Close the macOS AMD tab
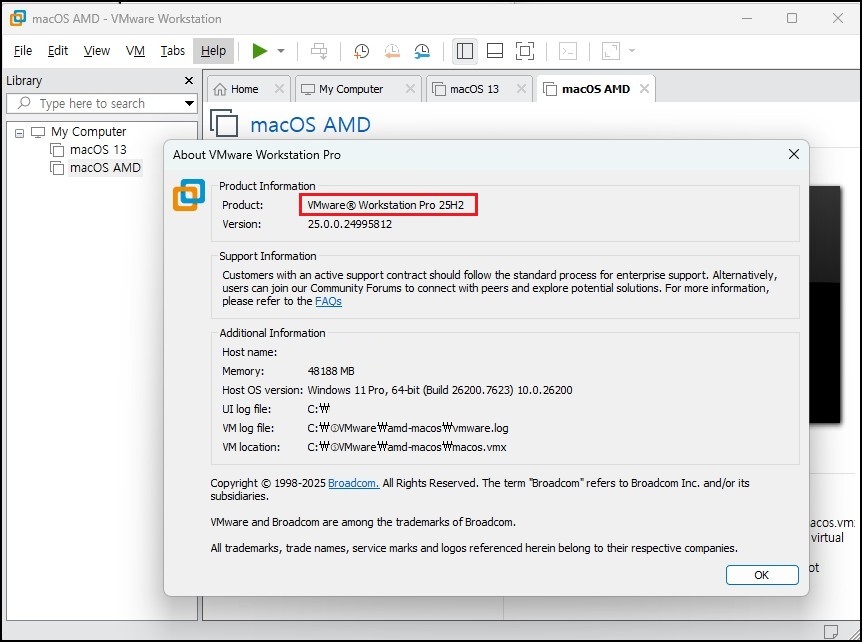 point(644,88)
